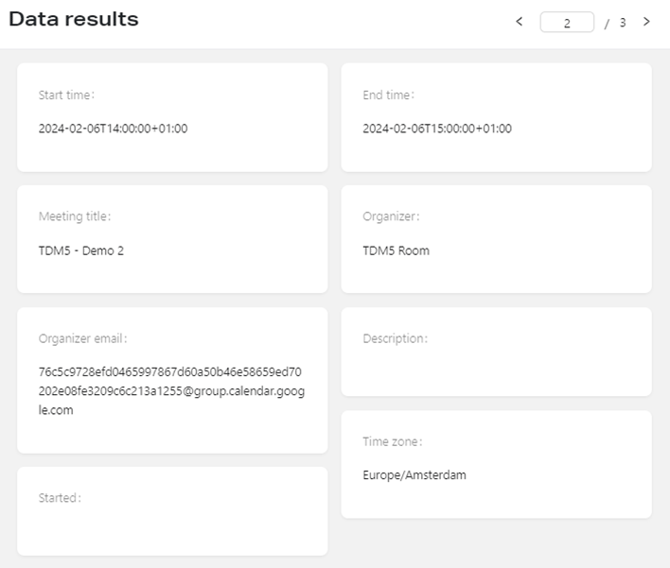Image resolution: width=670 pixels, height=568 pixels.
Task: Click the Time zone label
Action: [x=392, y=441]
